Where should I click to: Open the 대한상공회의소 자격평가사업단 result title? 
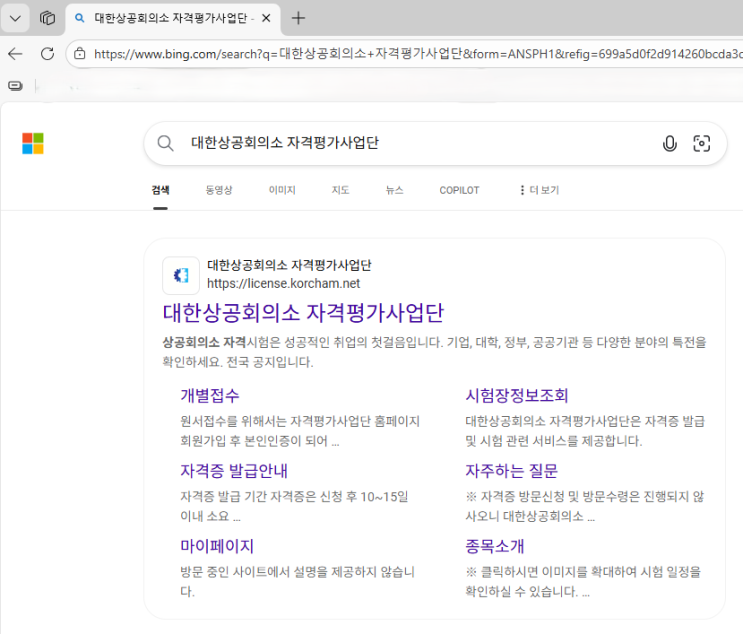303,312
